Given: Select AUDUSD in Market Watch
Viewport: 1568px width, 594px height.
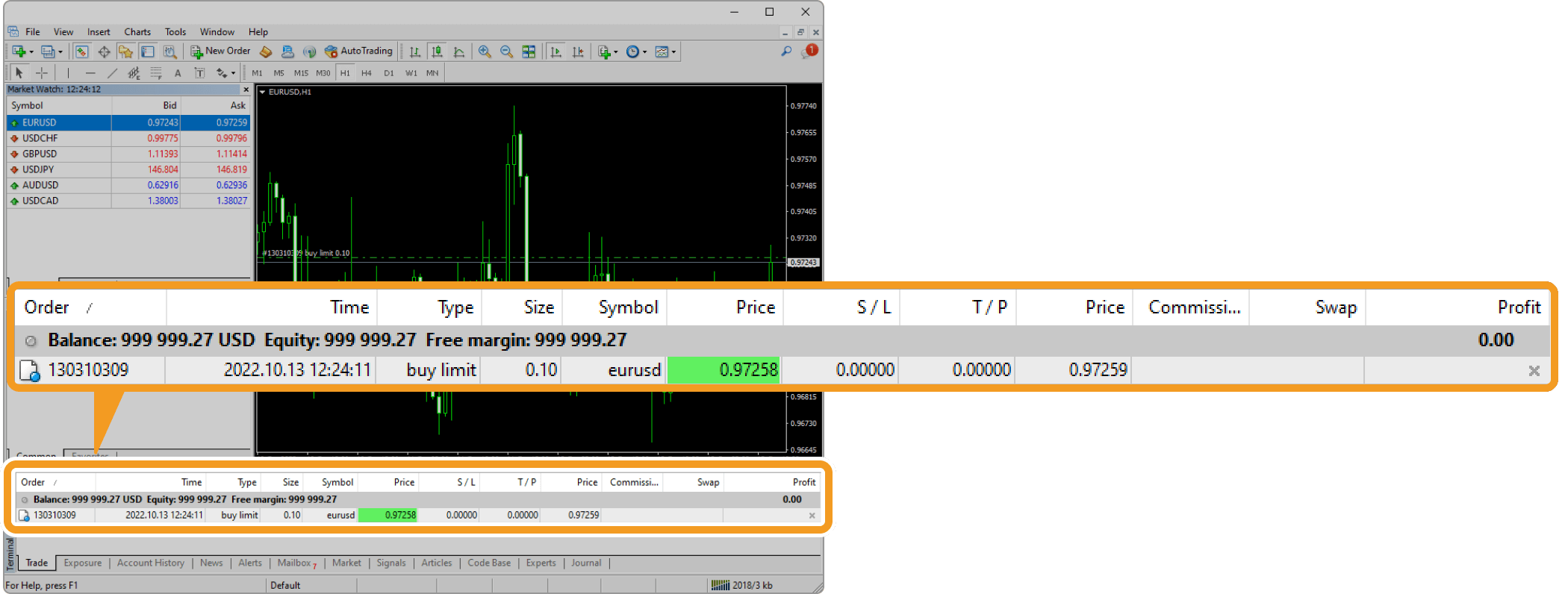Looking at the screenshot, I should pos(128,185).
